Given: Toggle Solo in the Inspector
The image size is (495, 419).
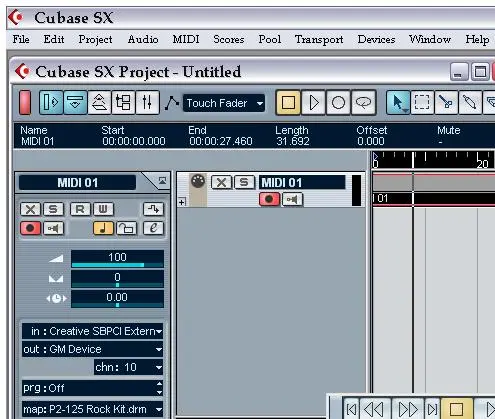Looking at the screenshot, I should coord(53,209).
